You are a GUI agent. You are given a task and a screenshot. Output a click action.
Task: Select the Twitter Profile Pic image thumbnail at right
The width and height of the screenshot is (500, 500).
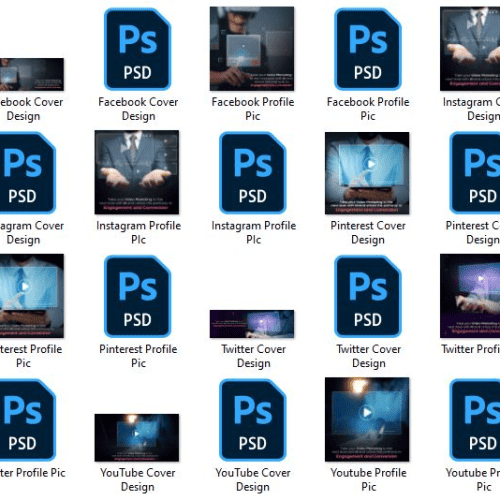click(x=470, y=296)
